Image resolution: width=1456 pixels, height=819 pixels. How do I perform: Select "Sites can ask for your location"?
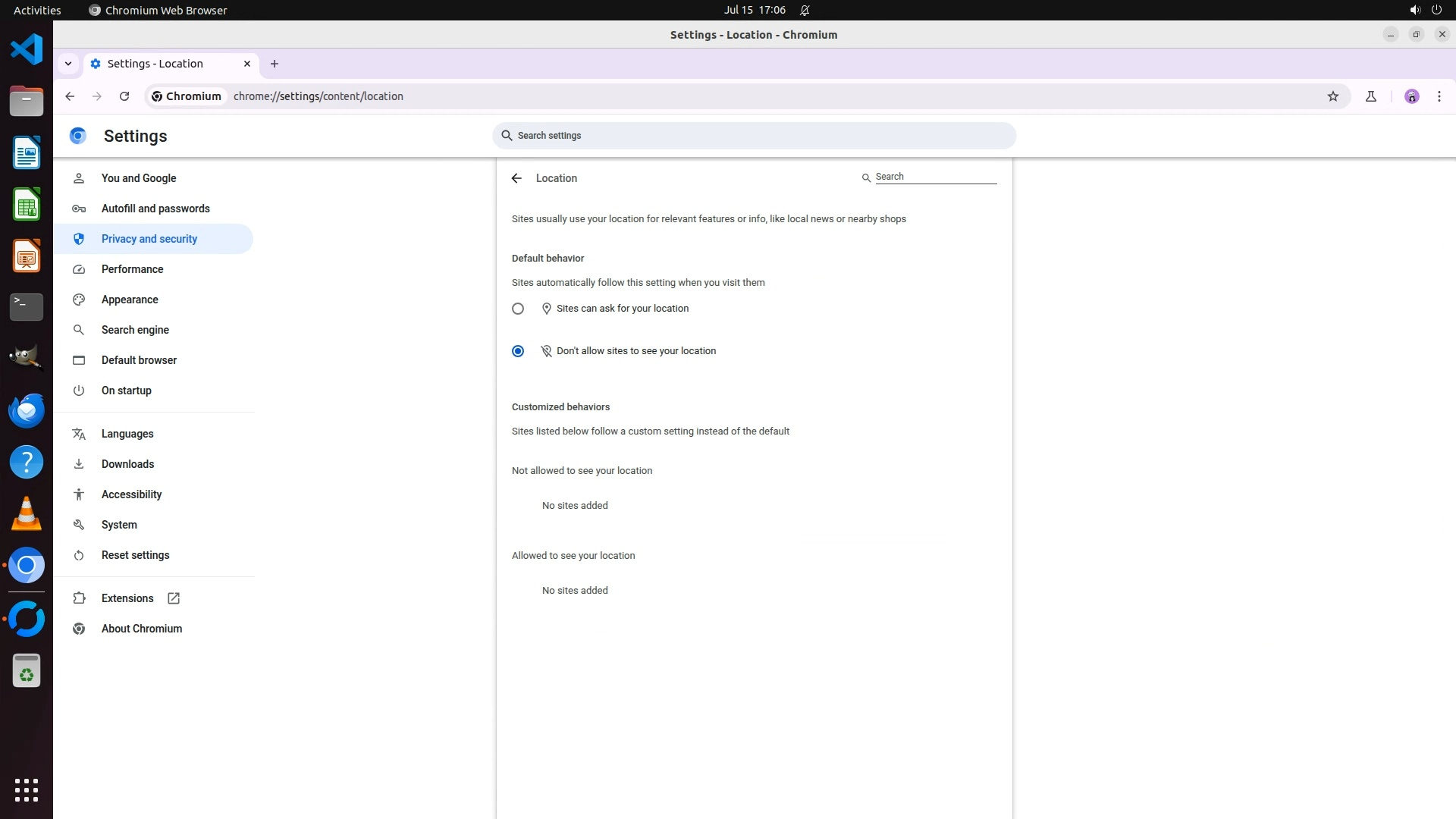tap(518, 309)
